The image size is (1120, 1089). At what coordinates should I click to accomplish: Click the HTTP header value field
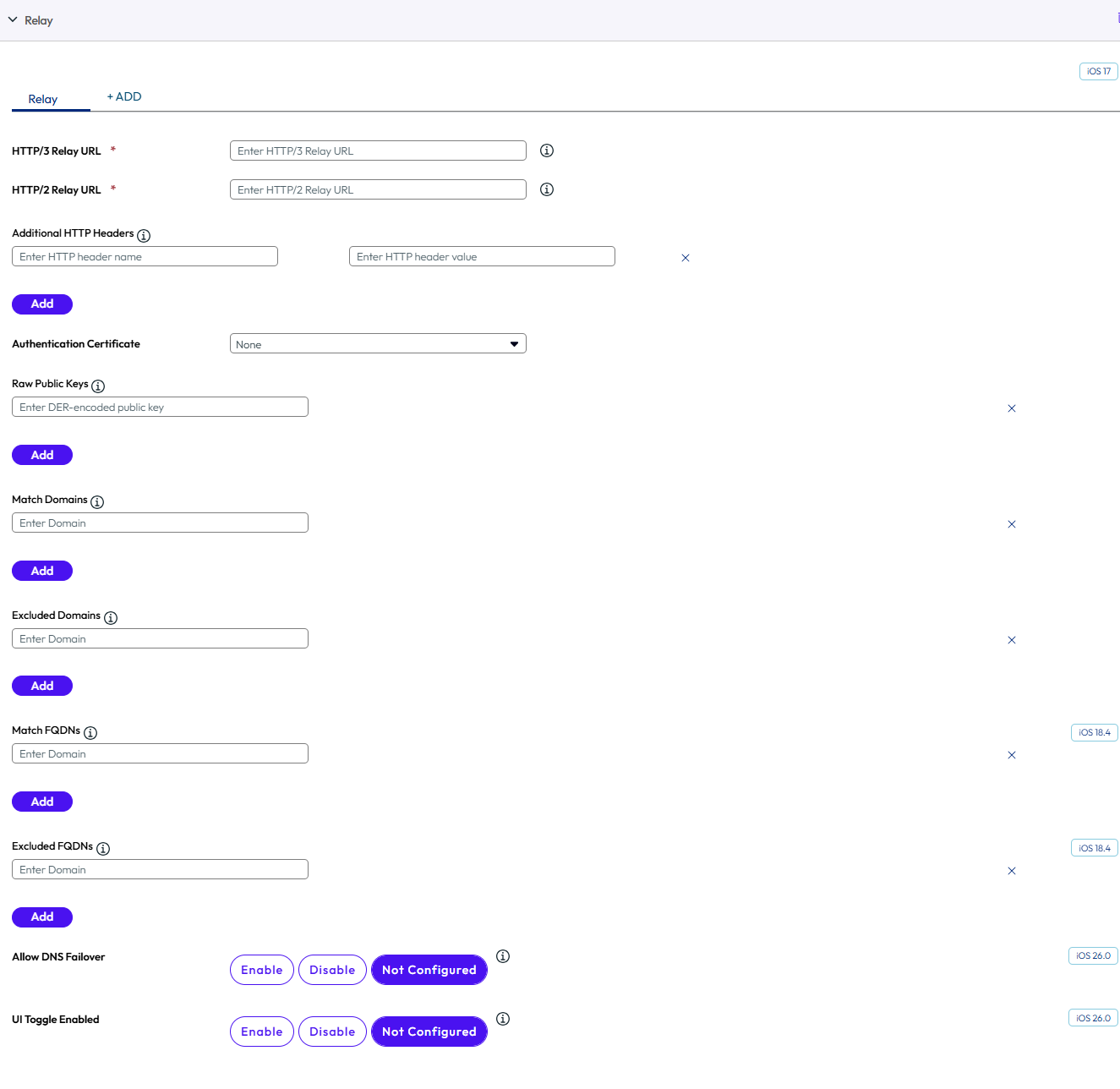pos(482,256)
